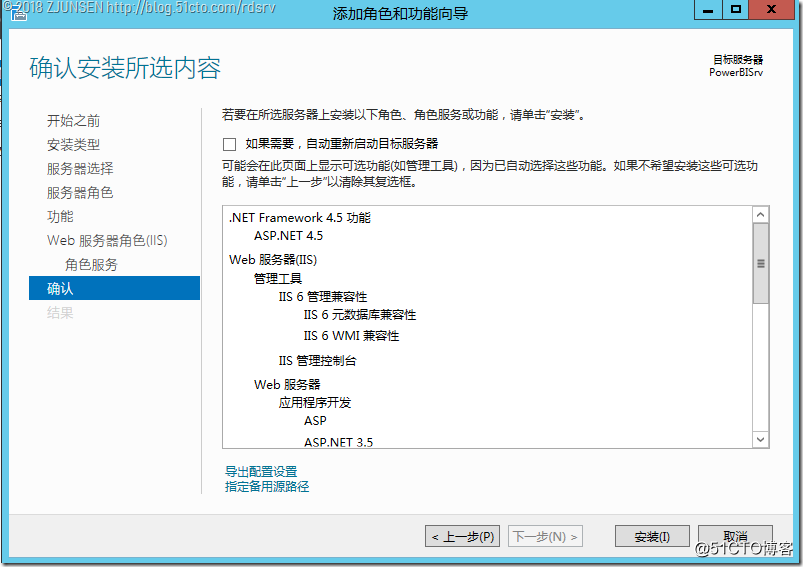
Task: Select the 开始之前 step in the sidebar
Action: tap(73, 121)
